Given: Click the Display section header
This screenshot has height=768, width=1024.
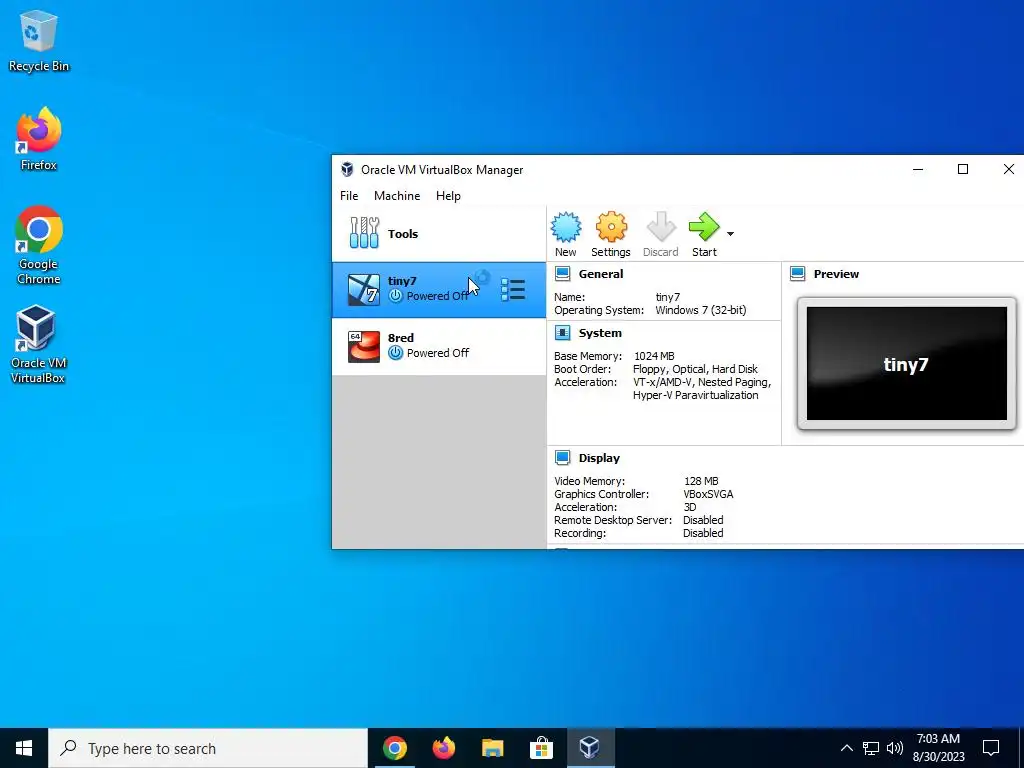Looking at the screenshot, I should 599,458.
